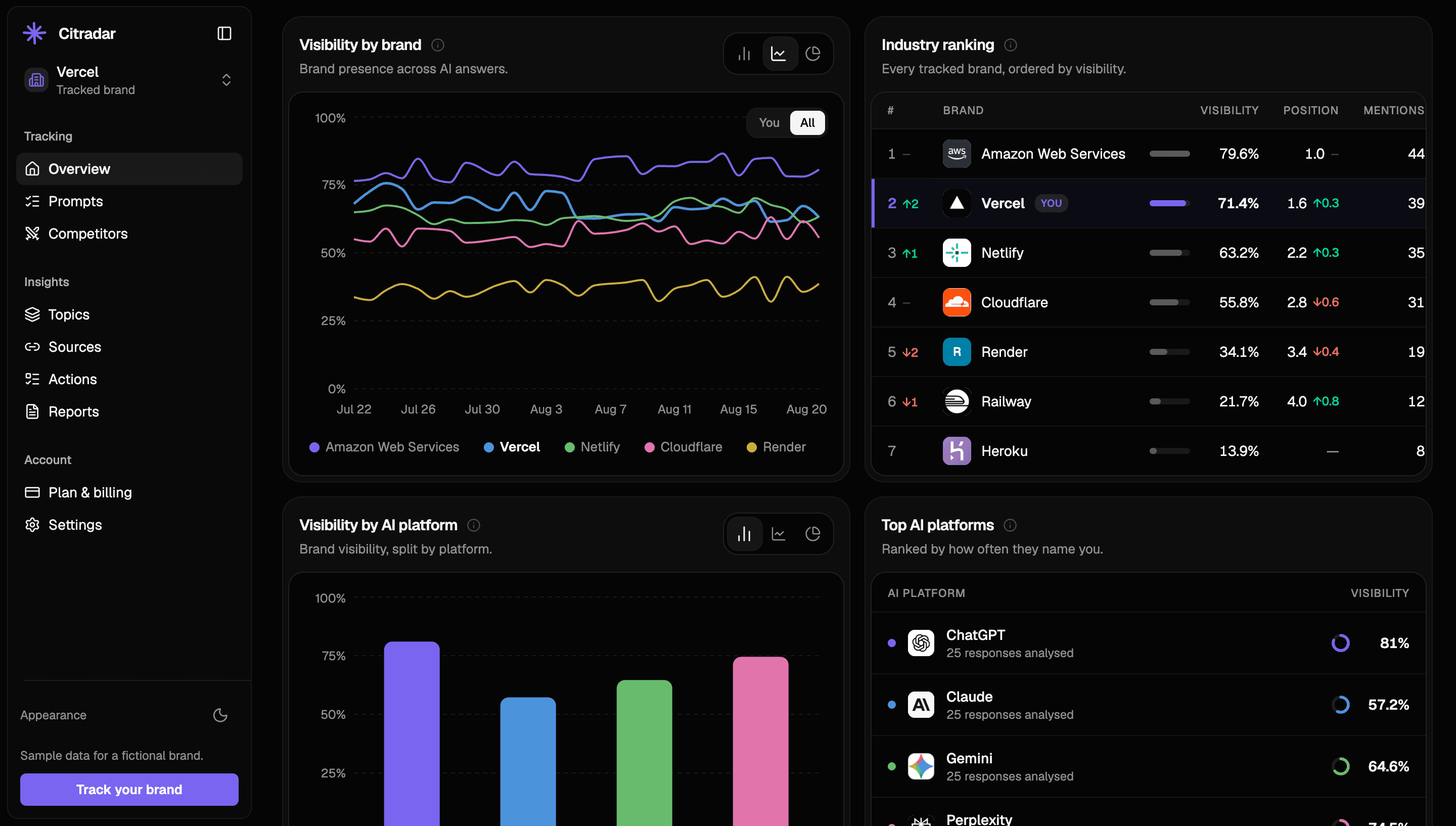The width and height of the screenshot is (1456, 826).
Task: Click the Vercel building brand icon
Action: 36,80
